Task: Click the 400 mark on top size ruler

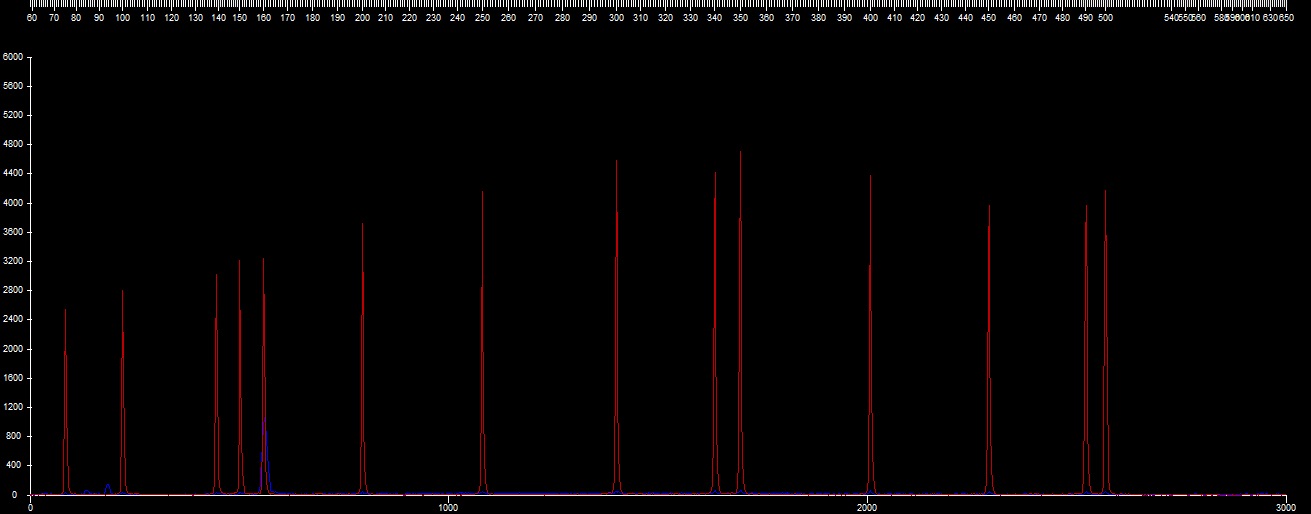Action: 870,18
